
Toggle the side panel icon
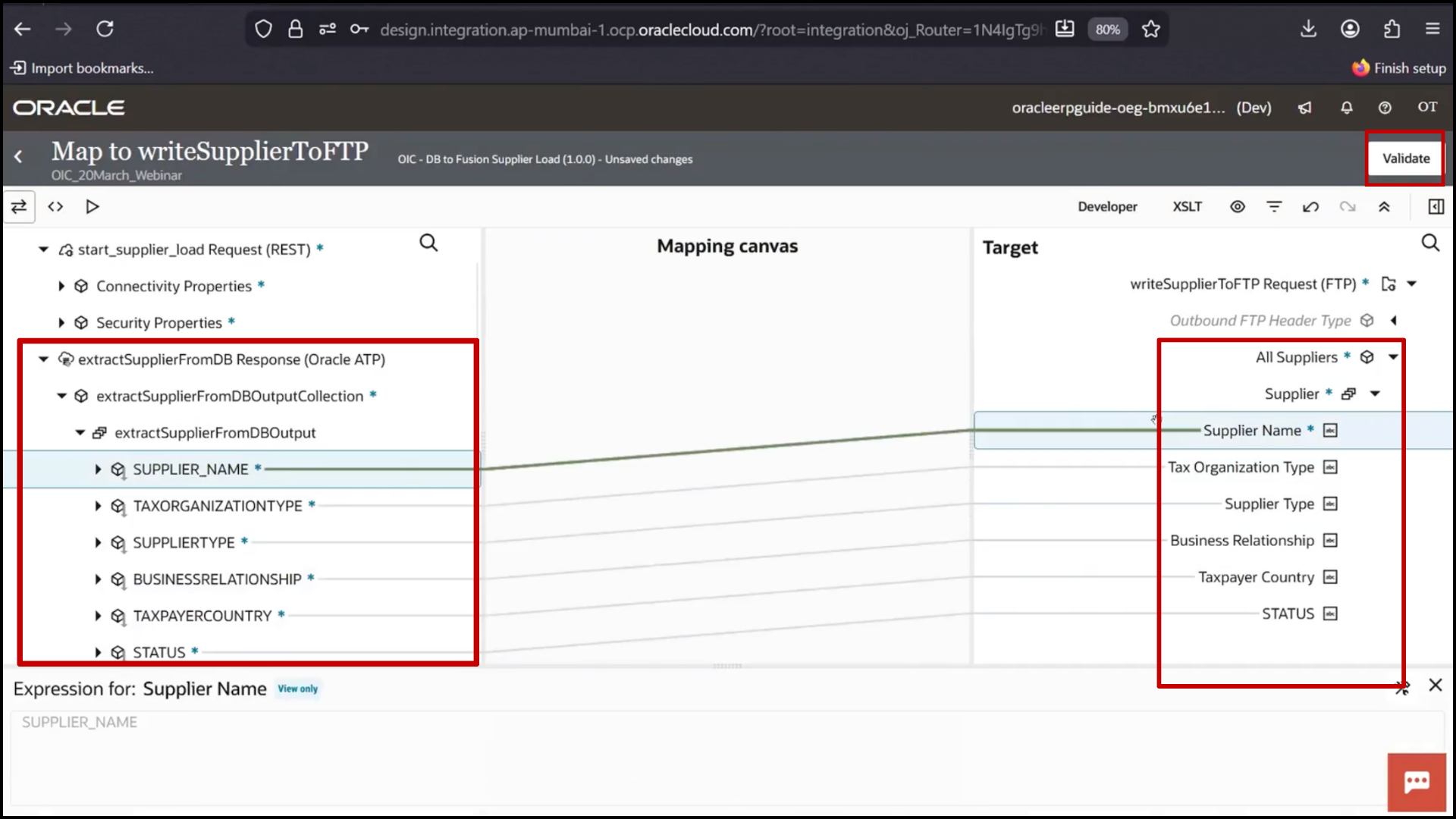click(x=1436, y=206)
